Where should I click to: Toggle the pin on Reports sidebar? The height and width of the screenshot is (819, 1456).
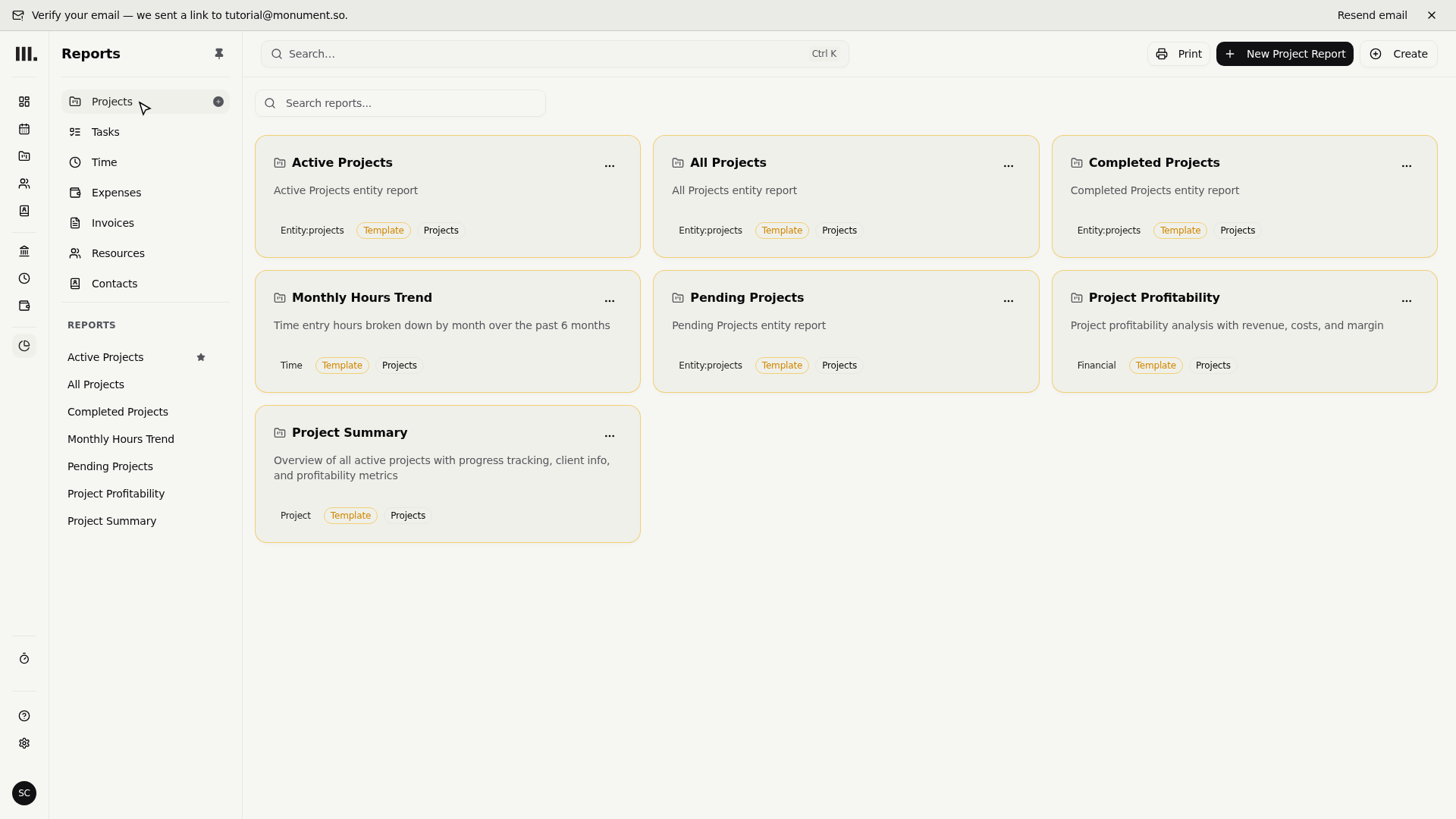point(219,54)
